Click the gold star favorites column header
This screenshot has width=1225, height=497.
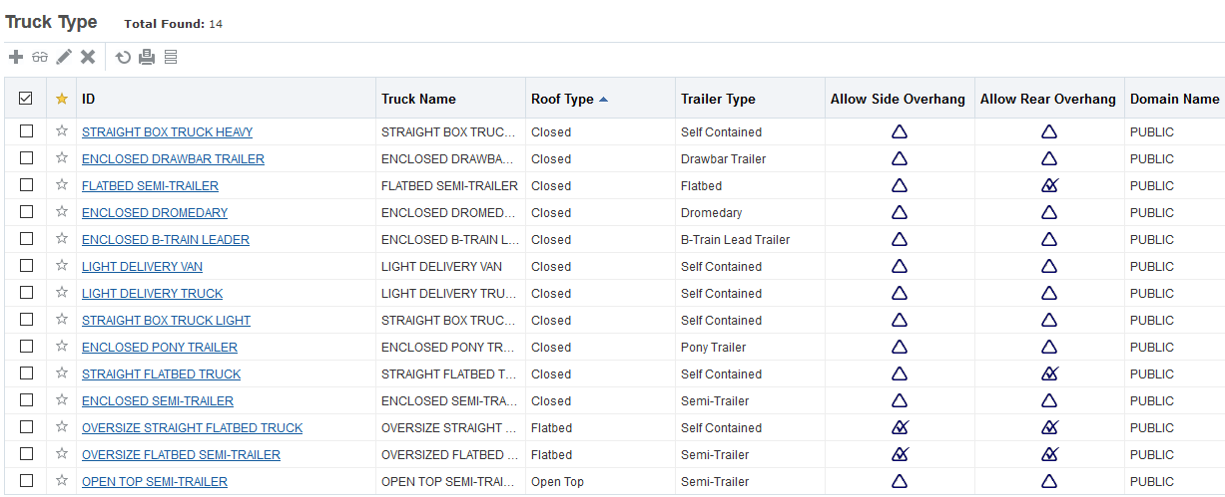tap(62, 99)
